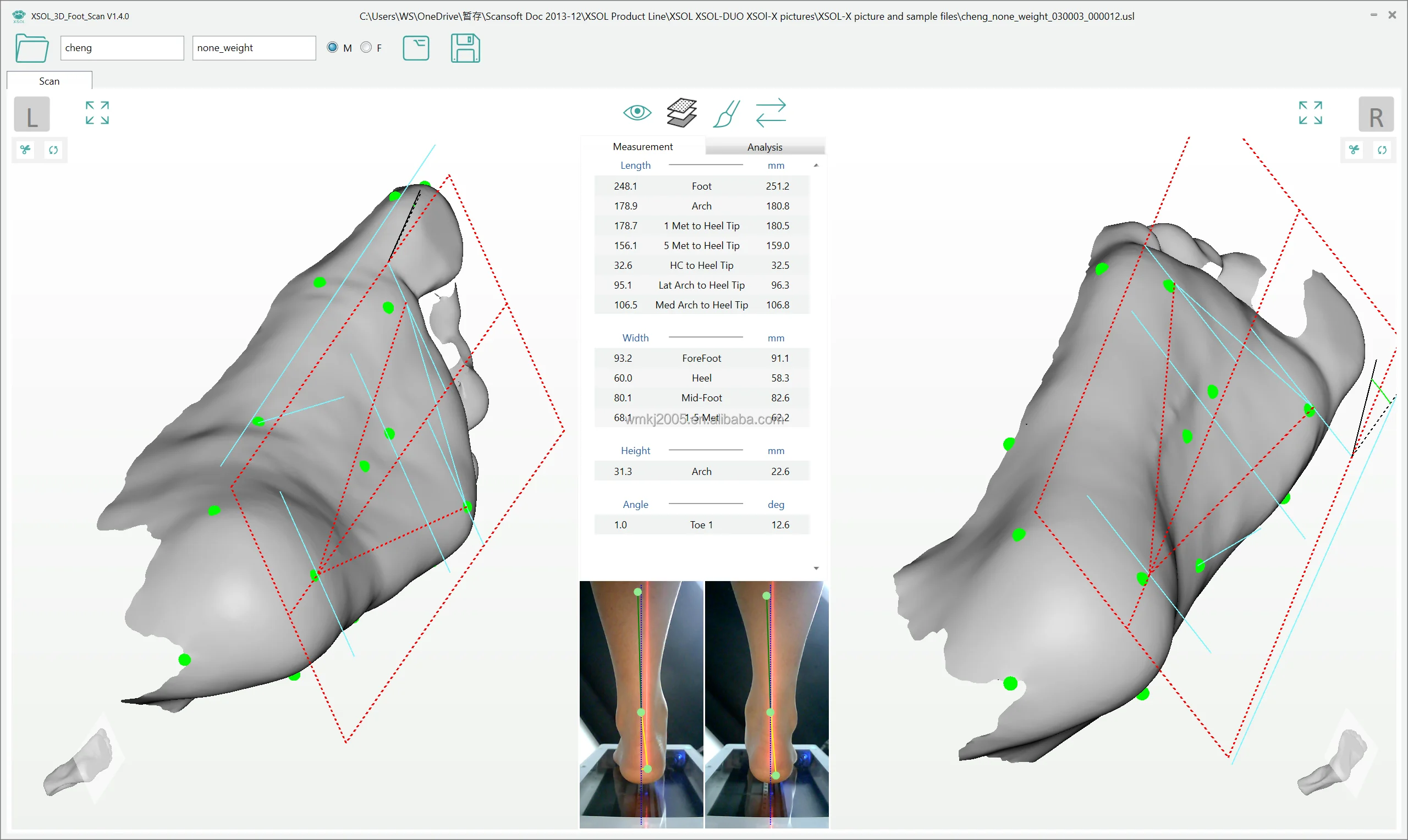Click the L button for the left foot
1408x840 pixels.
coord(31,114)
